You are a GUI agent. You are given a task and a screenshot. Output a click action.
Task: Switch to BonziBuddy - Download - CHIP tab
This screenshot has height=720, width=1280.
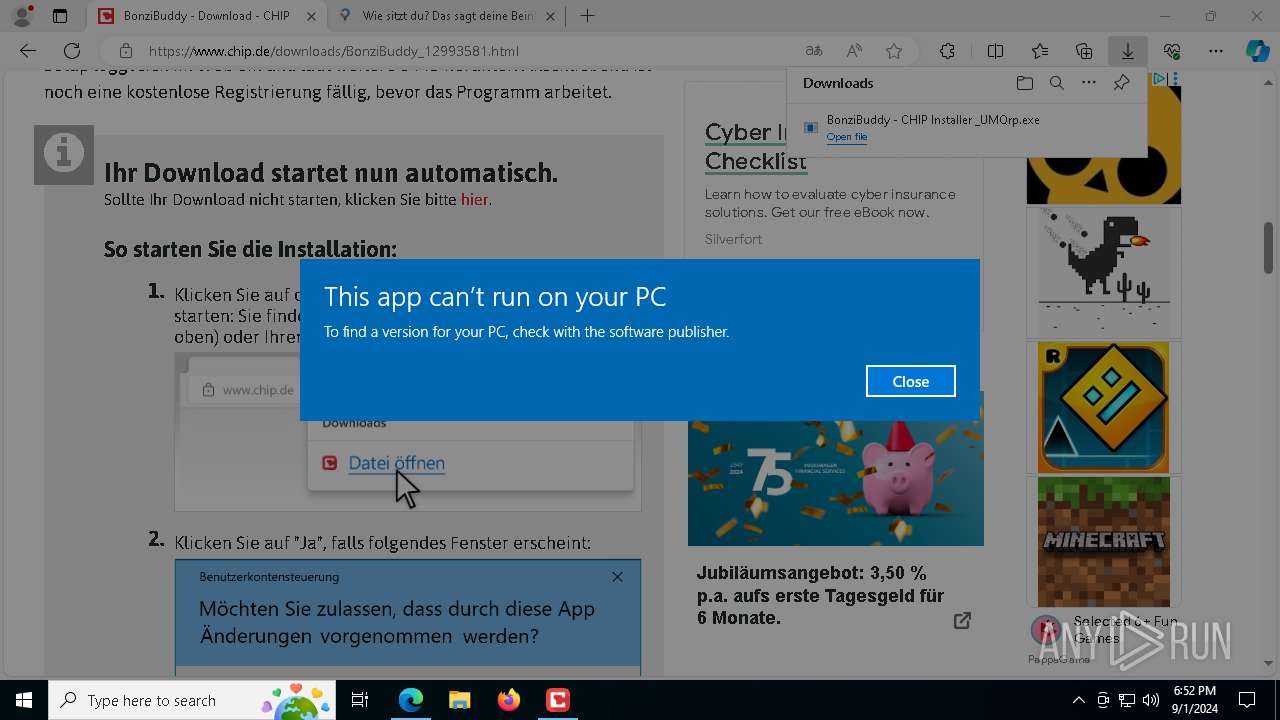coord(206,16)
